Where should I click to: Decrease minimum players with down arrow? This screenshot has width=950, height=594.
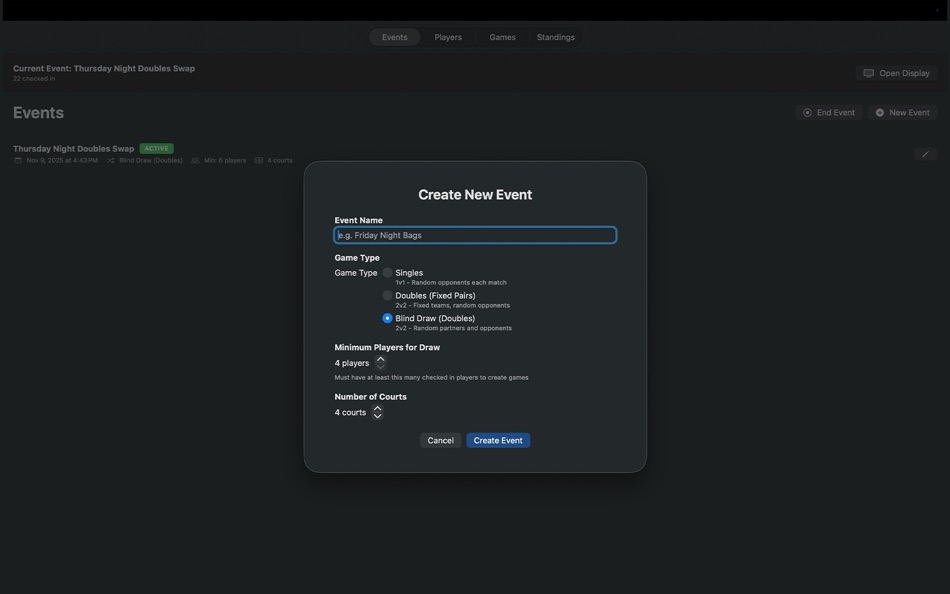click(380, 367)
